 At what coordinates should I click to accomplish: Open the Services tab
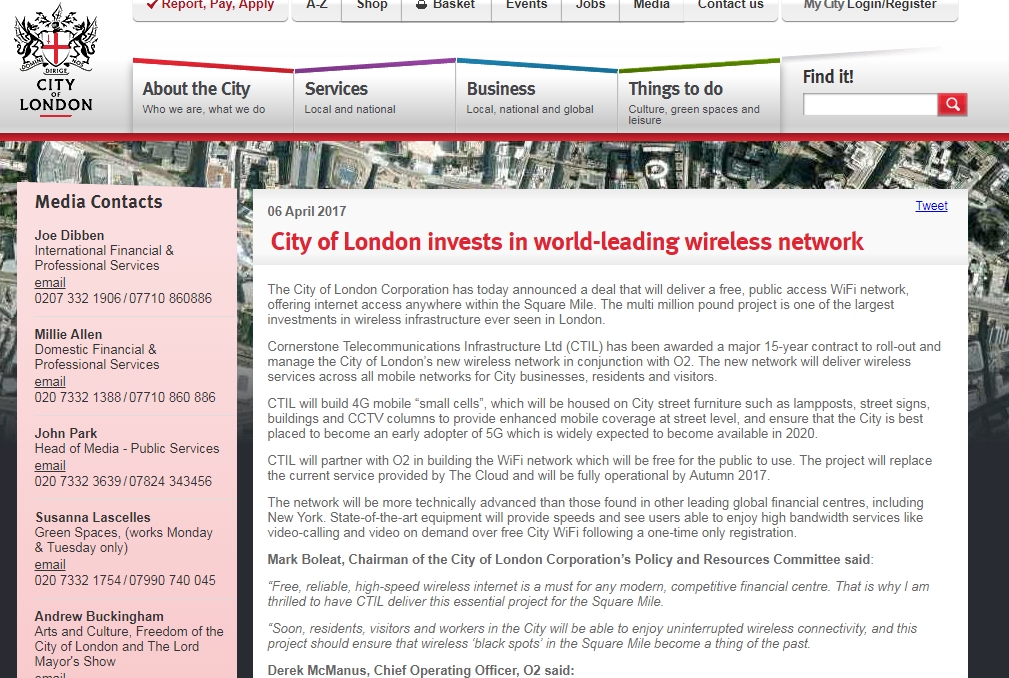pyautogui.click(x=375, y=98)
